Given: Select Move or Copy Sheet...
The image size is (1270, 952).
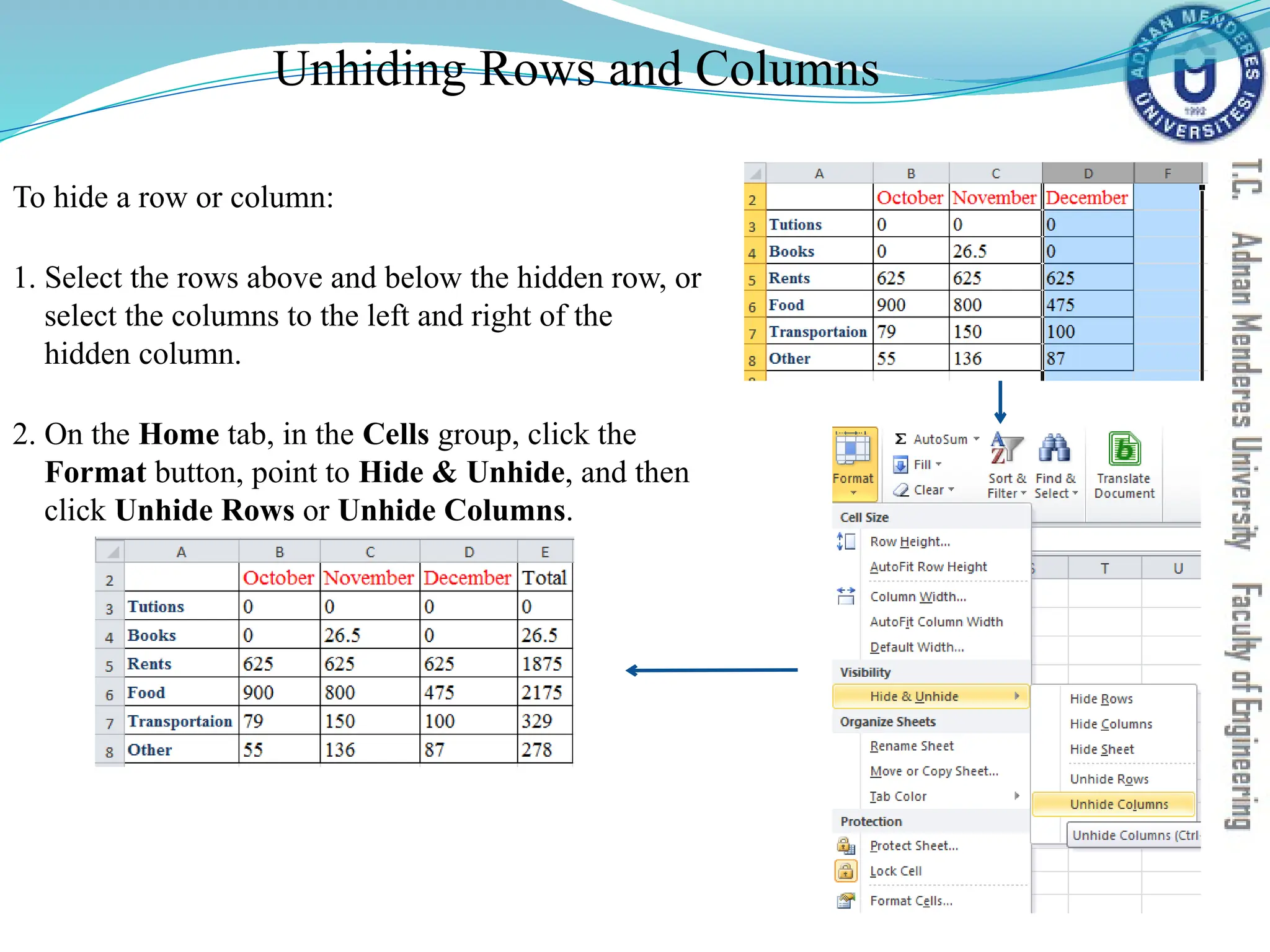Looking at the screenshot, I should [934, 771].
